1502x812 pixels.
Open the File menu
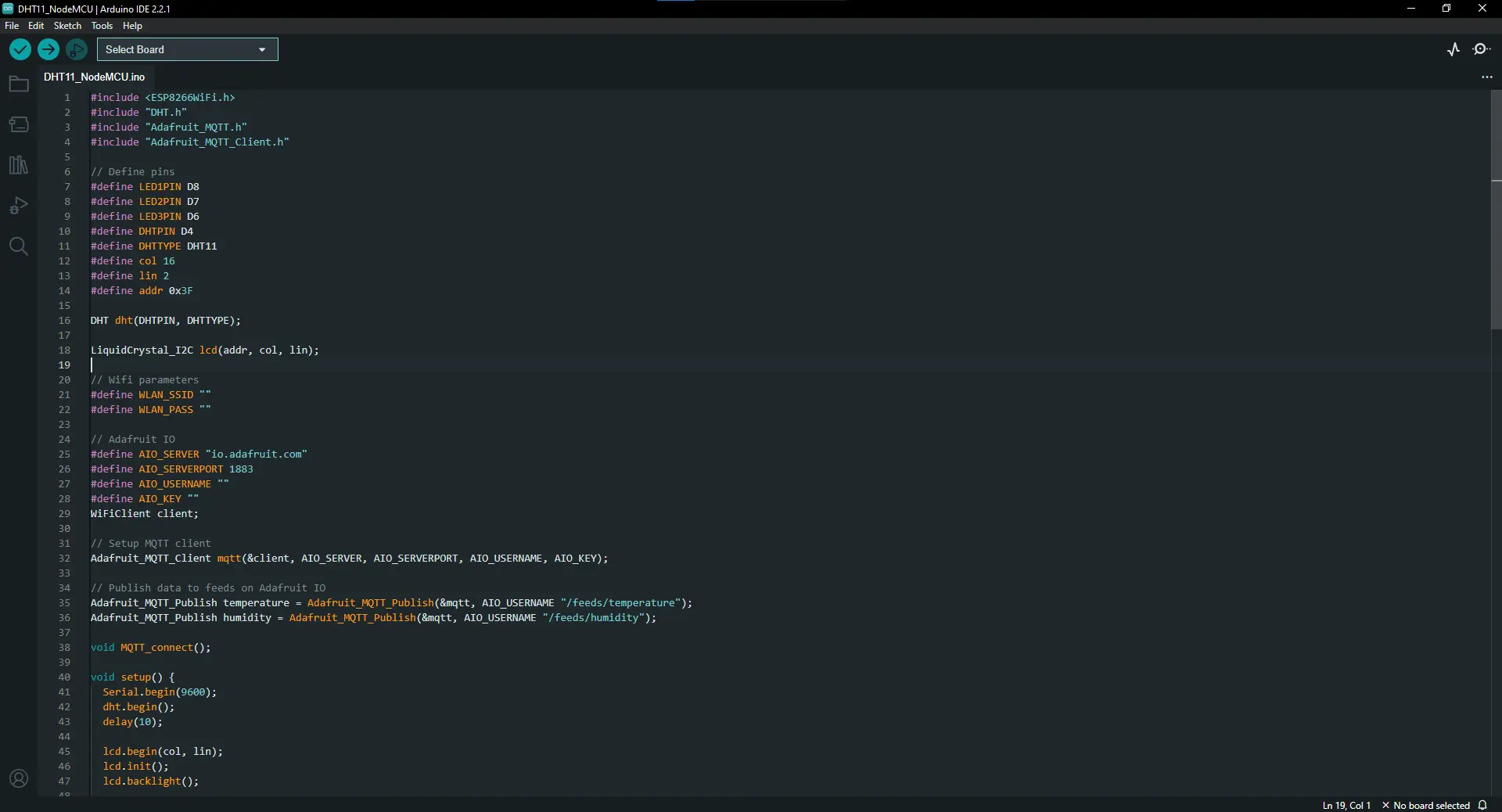(x=12, y=26)
